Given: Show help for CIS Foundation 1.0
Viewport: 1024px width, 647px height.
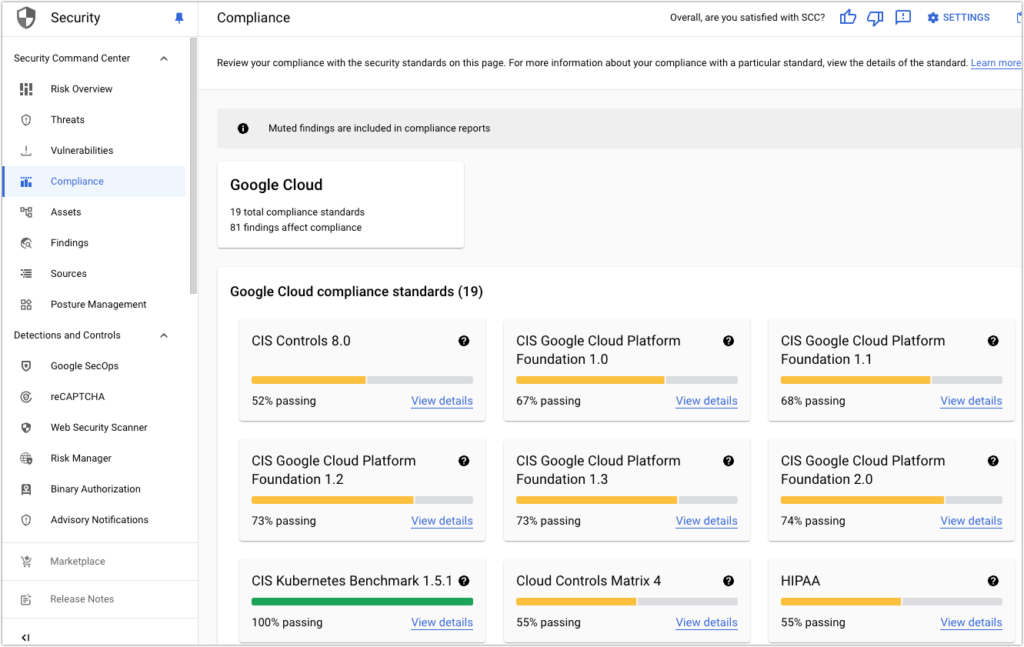Looking at the screenshot, I should [x=728, y=341].
